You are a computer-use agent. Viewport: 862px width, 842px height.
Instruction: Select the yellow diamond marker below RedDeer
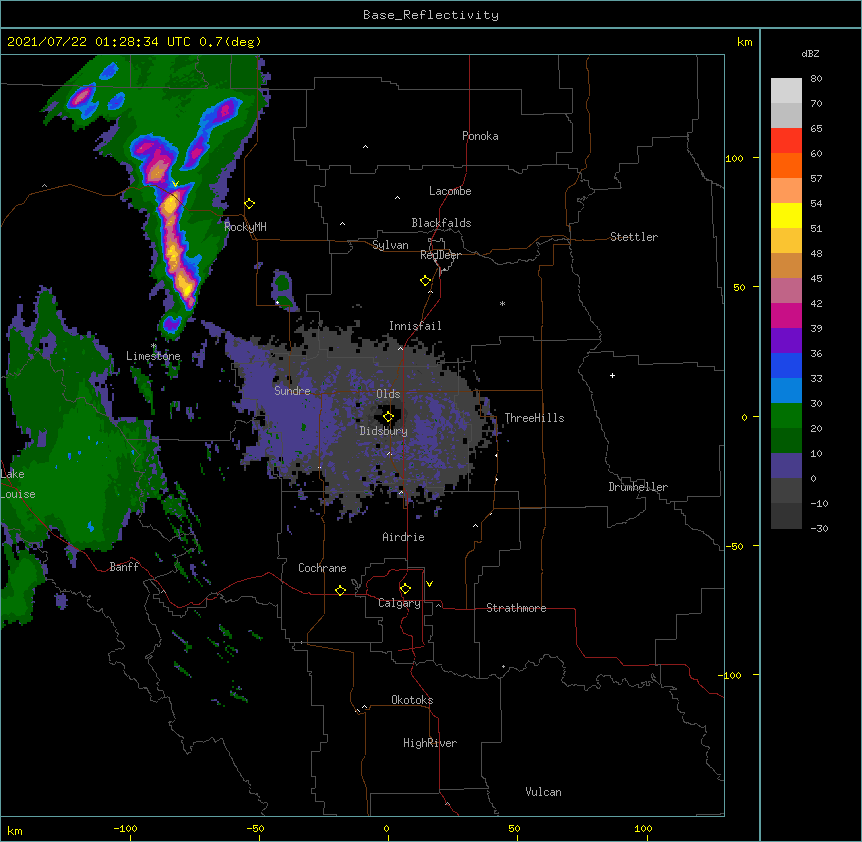[x=426, y=281]
